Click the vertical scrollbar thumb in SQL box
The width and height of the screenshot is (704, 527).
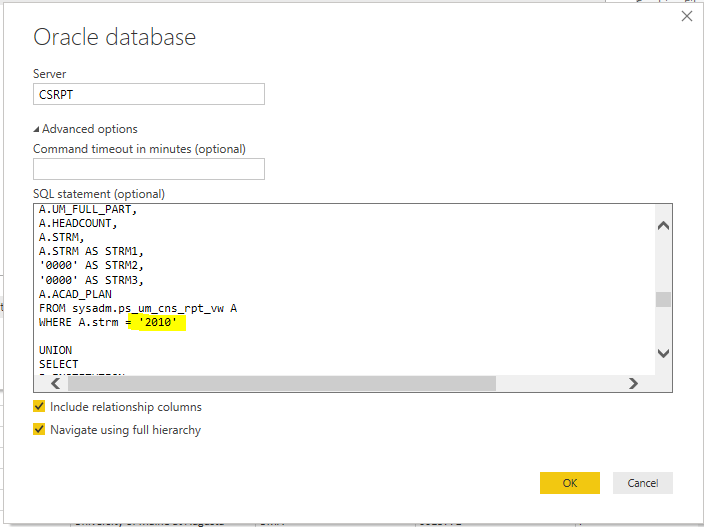click(x=663, y=299)
